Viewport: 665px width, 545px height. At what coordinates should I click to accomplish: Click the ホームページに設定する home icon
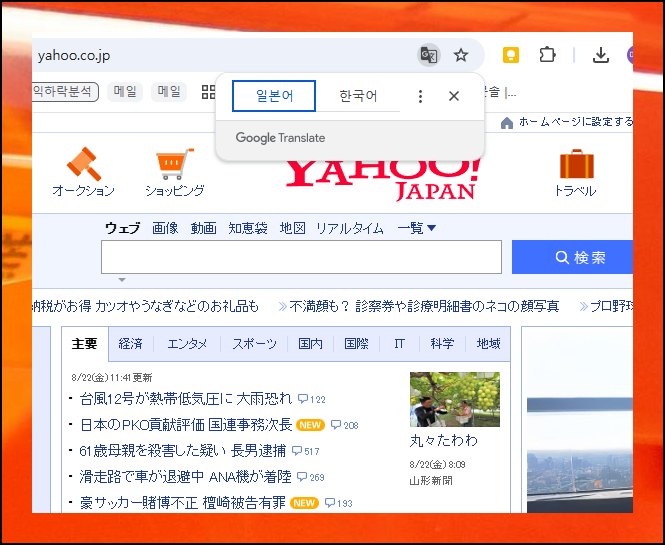pos(507,123)
